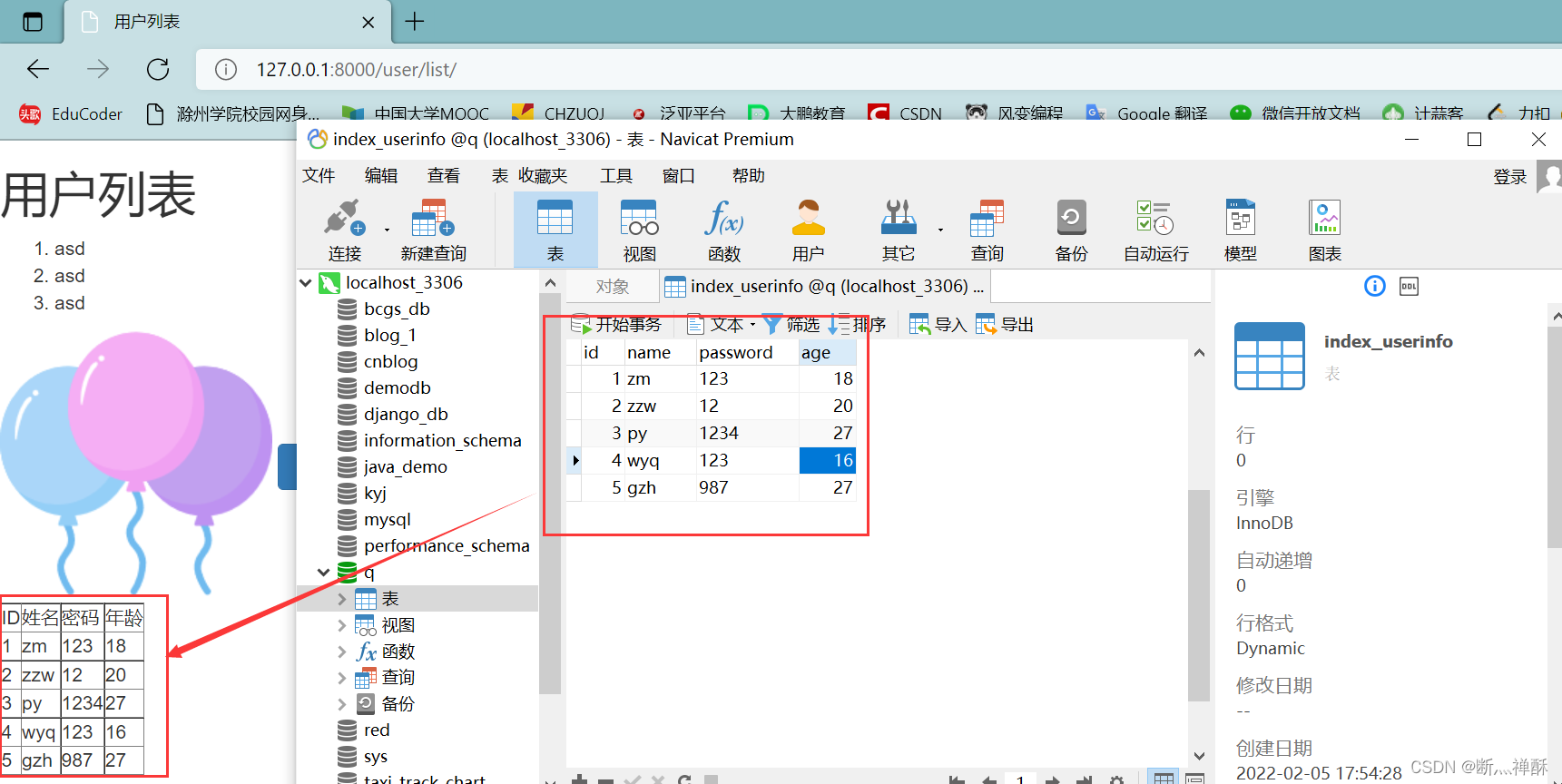Open the 编辑 menu
Image resolution: width=1562 pixels, height=784 pixels.
[381, 176]
